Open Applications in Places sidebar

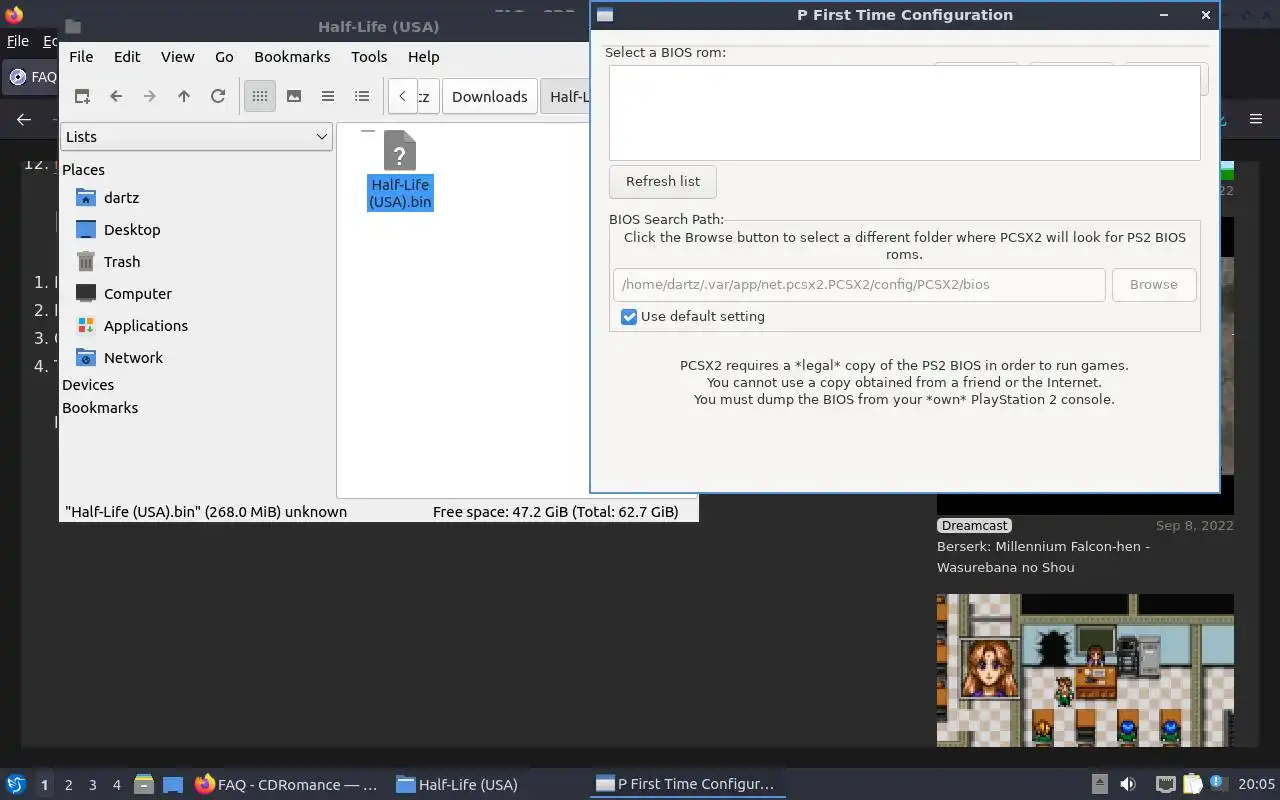146,326
